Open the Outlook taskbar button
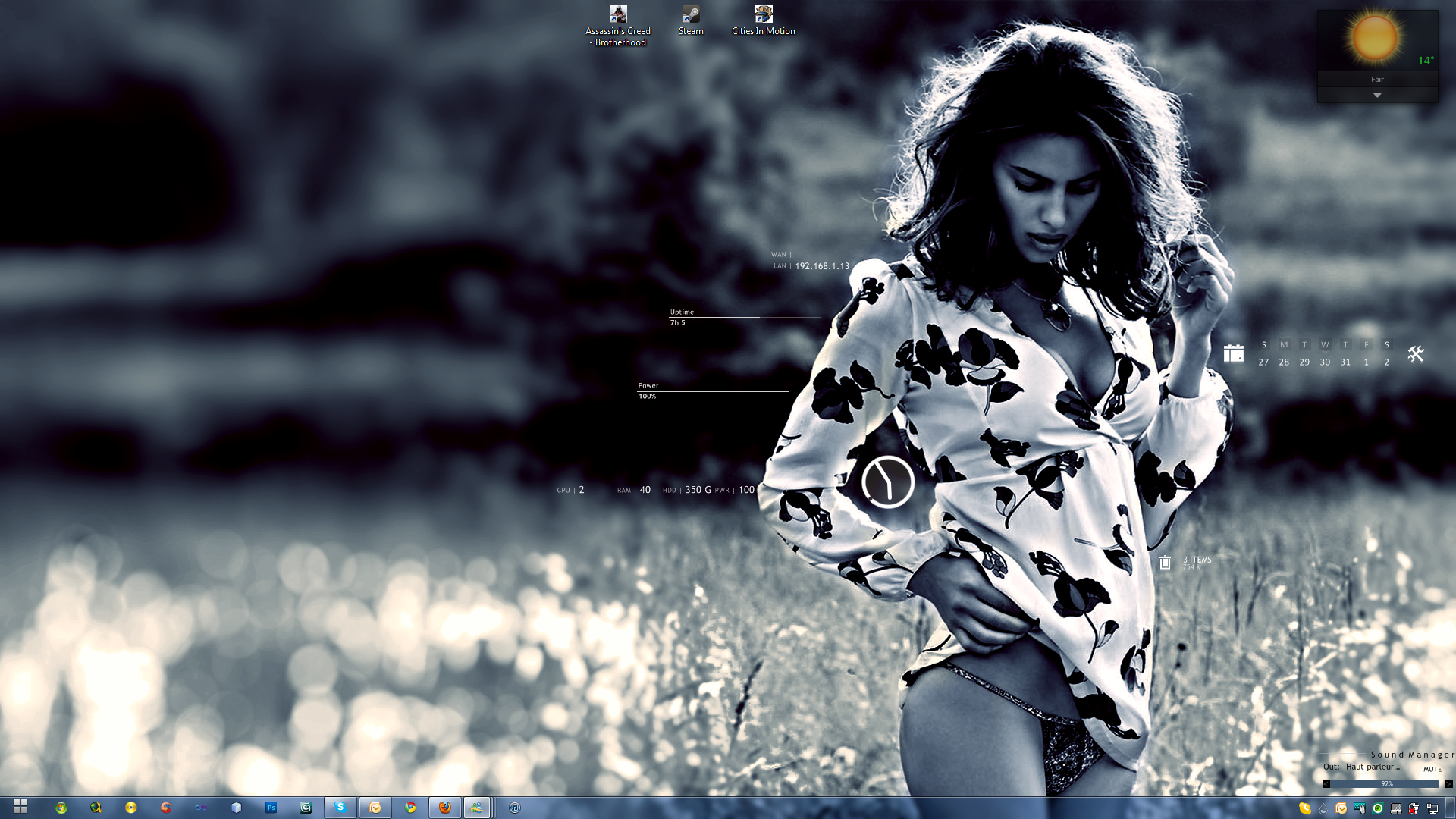Screen dimensions: 1456x819 [375, 808]
